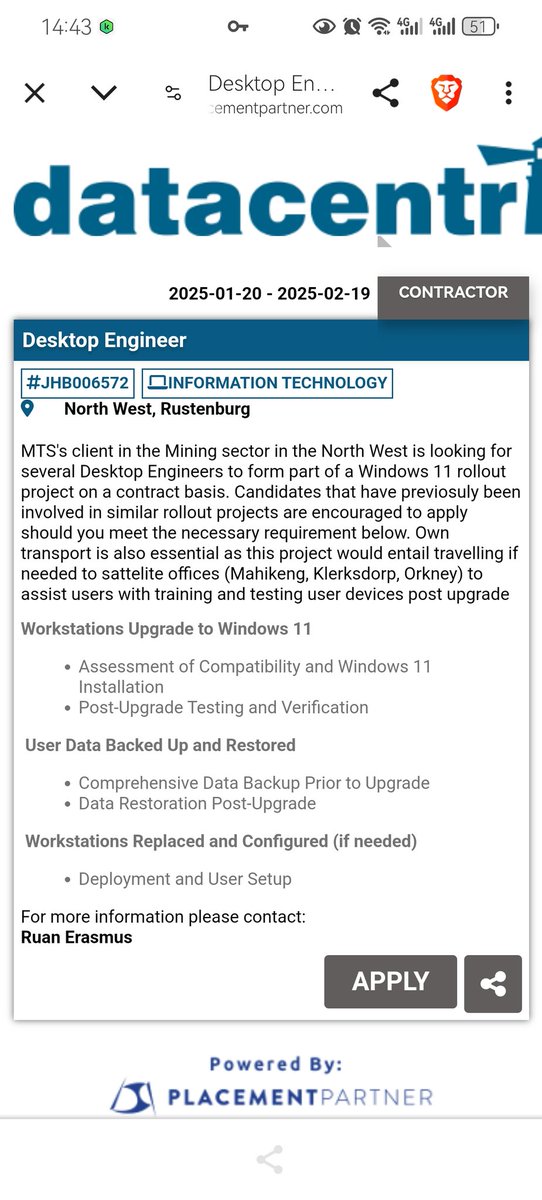Tap the APPLY button

pyautogui.click(x=390, y=982)
